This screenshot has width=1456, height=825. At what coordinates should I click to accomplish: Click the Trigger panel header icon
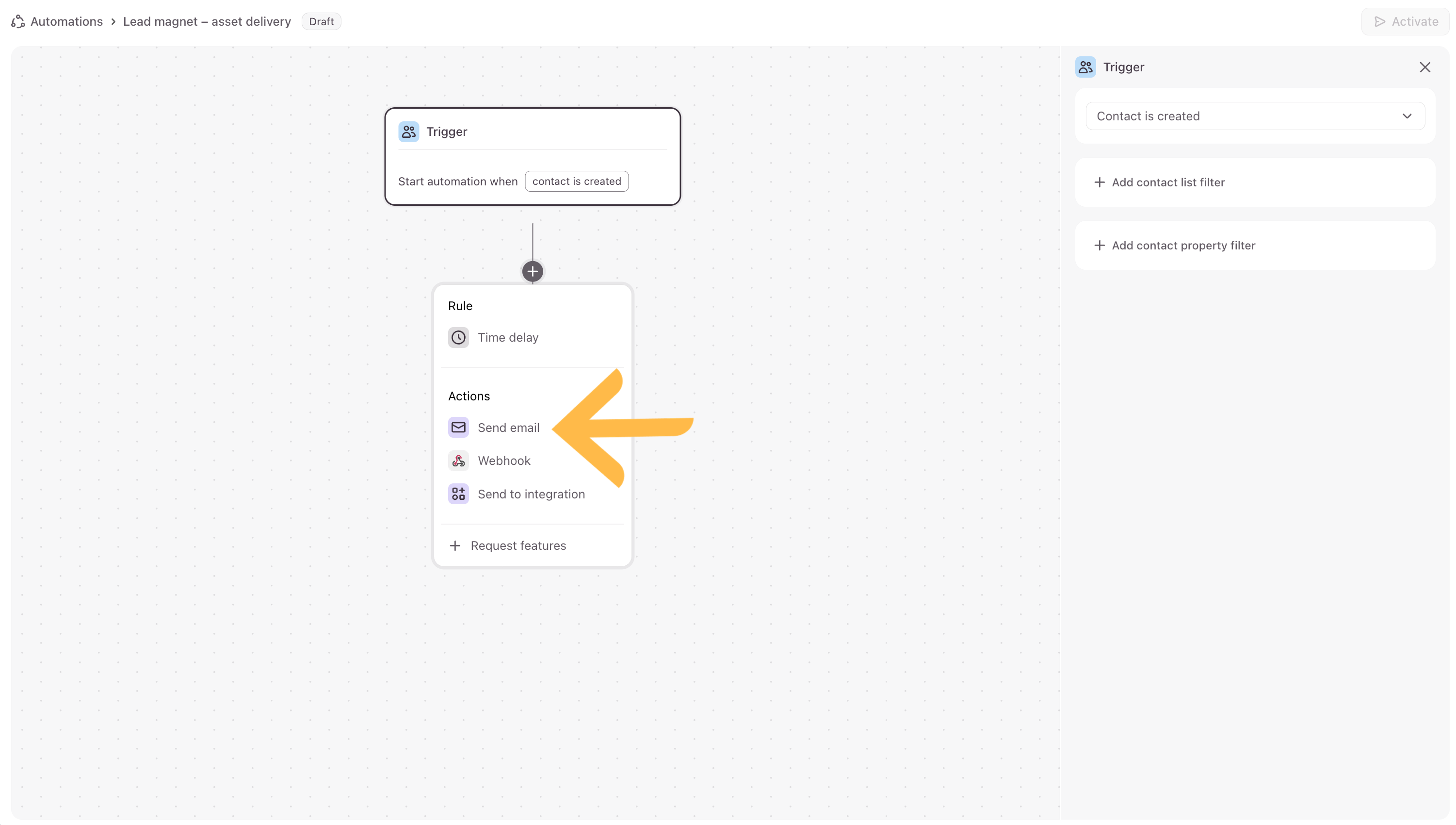pyautogui.click(x=1085, y=67)
